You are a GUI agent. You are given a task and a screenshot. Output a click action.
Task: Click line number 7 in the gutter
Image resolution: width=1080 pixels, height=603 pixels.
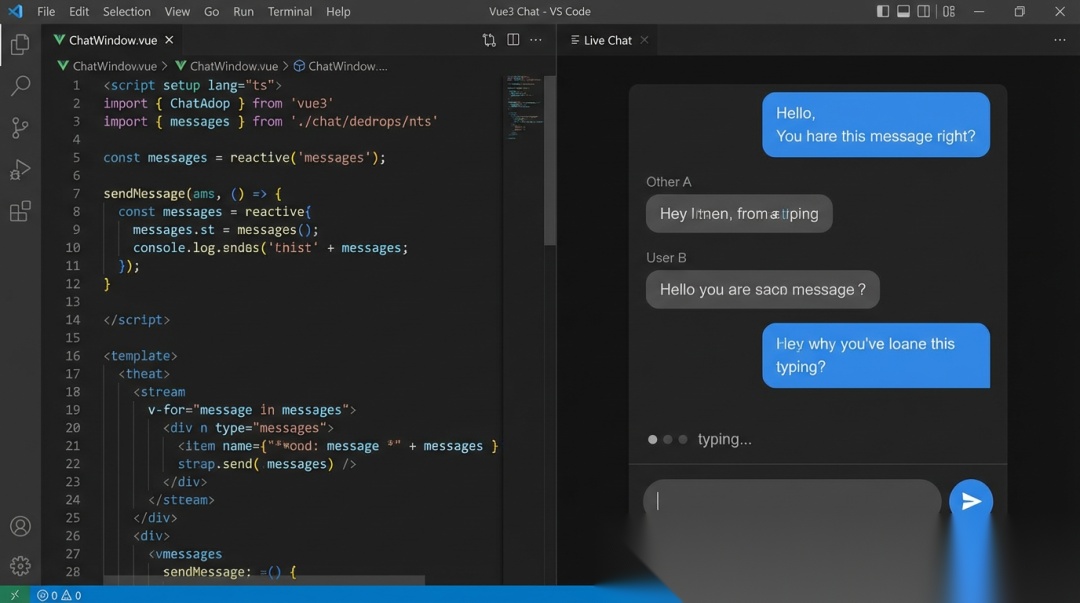(x=76, y=194)
